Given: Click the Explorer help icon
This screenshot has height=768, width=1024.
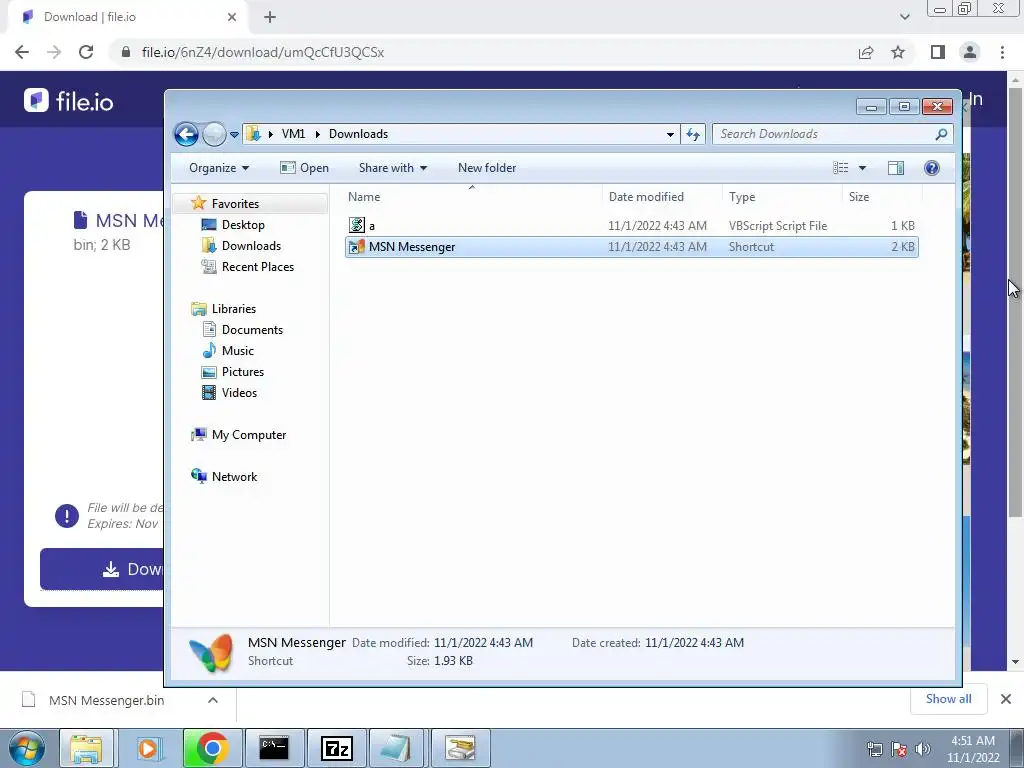Looking at the screenshot, I should pos(932,168).
